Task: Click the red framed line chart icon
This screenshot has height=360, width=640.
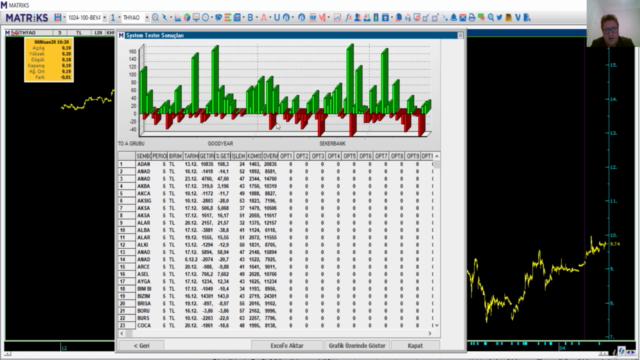Action: pos(337,18)
